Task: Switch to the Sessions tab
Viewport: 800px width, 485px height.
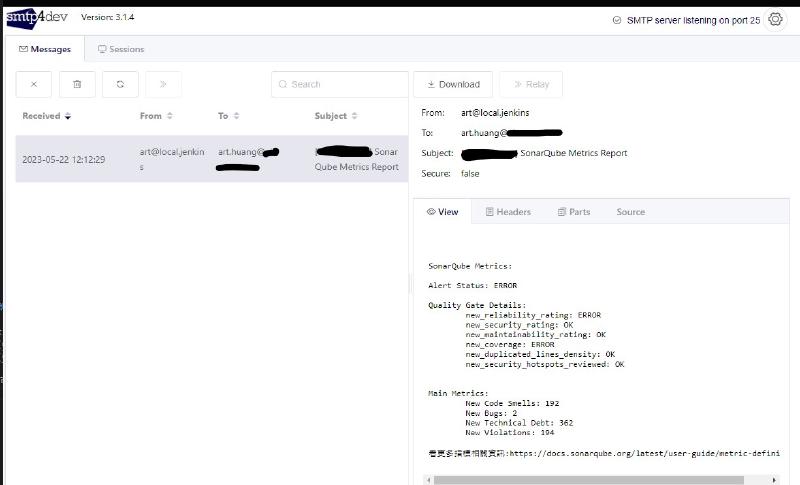Action: tap(121, 49)
